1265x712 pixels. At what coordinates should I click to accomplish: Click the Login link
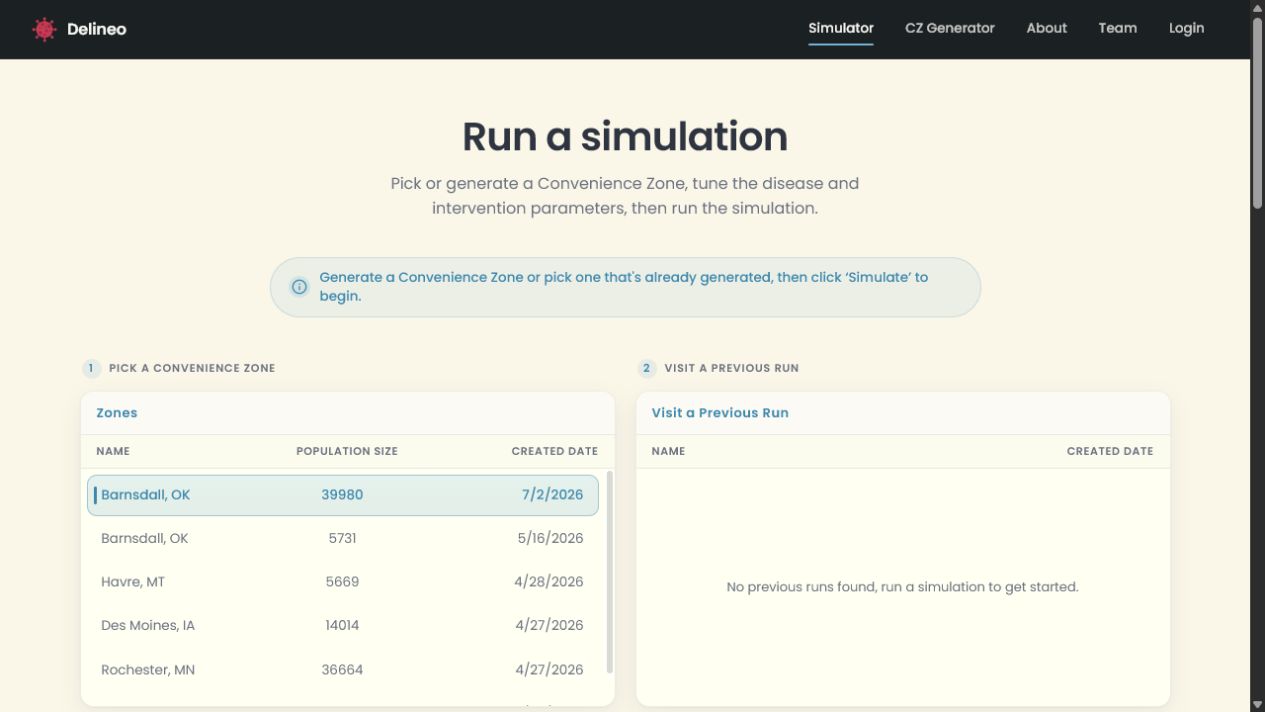(x=1187, y=28)
